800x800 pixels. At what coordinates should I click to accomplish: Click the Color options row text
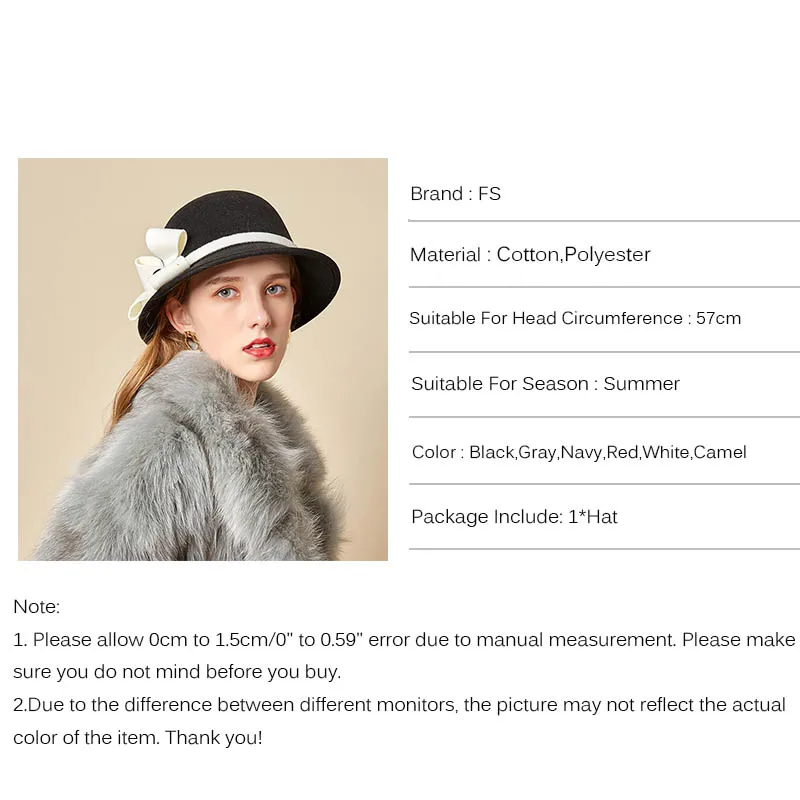click(579, 453)
